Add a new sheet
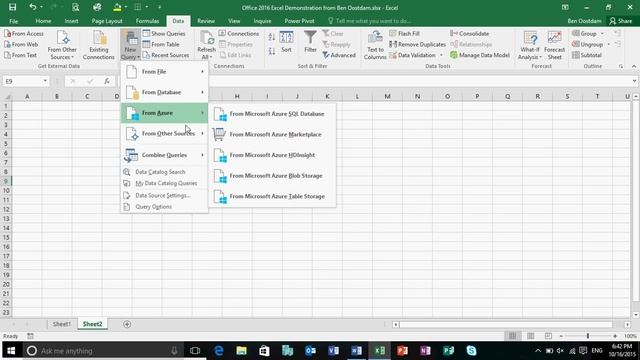Image resolution: width=640 pixels, height=360 pixels. click(127, 324)
